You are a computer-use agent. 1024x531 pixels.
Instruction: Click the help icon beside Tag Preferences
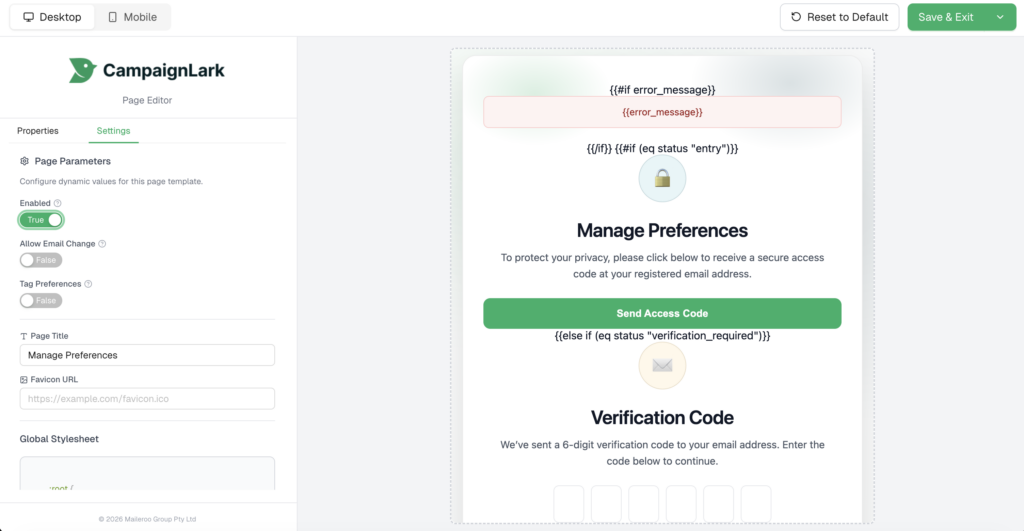(89, 284)
